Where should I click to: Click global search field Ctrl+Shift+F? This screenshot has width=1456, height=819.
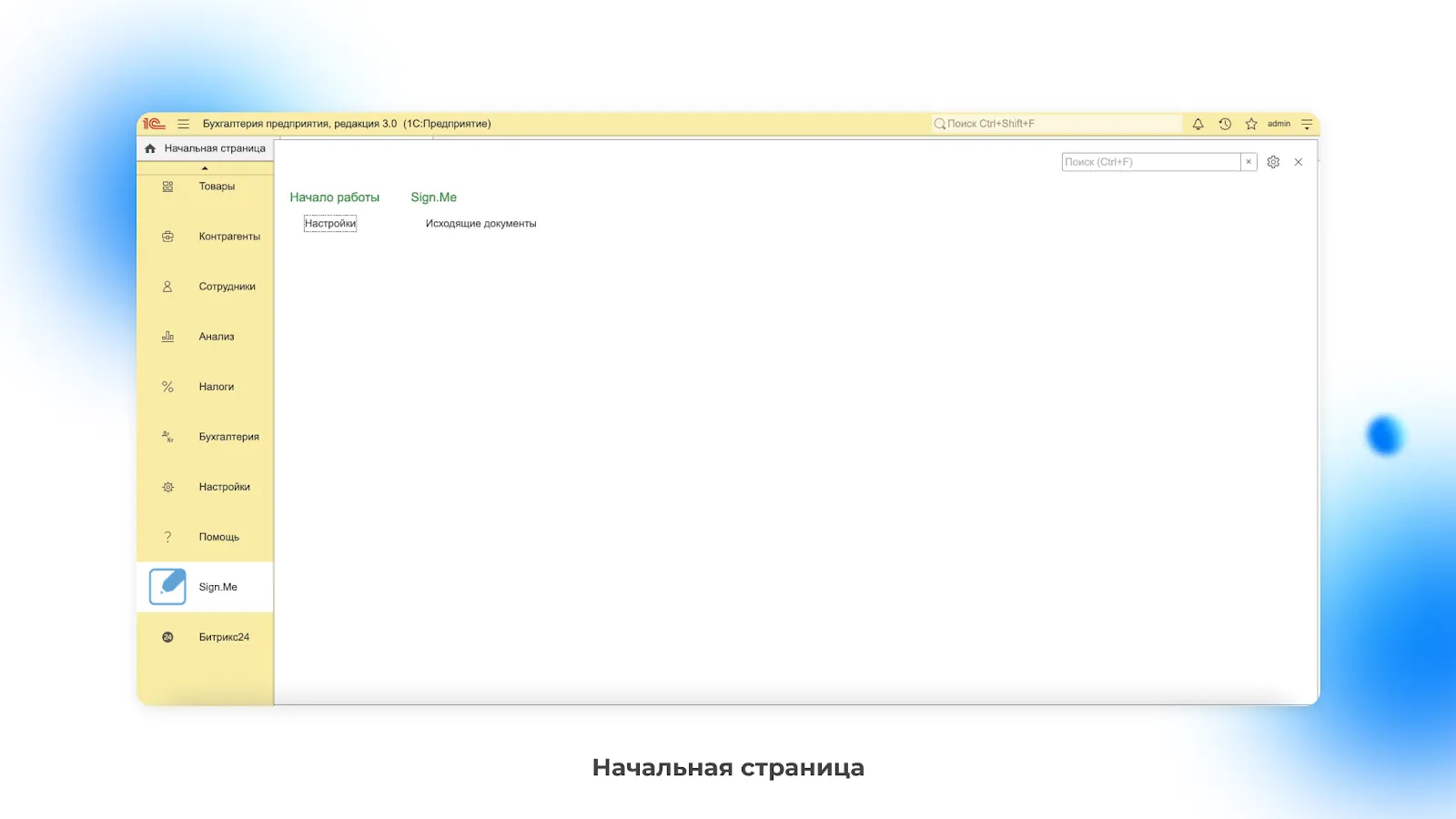pyautogui.click(x=1056, y=124)
